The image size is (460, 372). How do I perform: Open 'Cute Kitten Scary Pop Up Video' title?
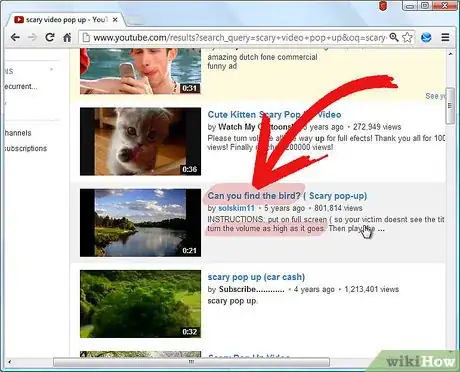coord(274,115)
